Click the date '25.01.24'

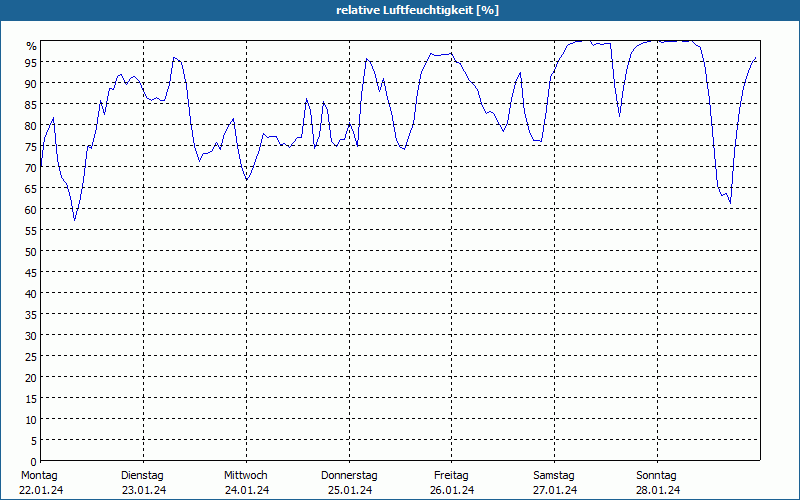[x=350, y=490]
